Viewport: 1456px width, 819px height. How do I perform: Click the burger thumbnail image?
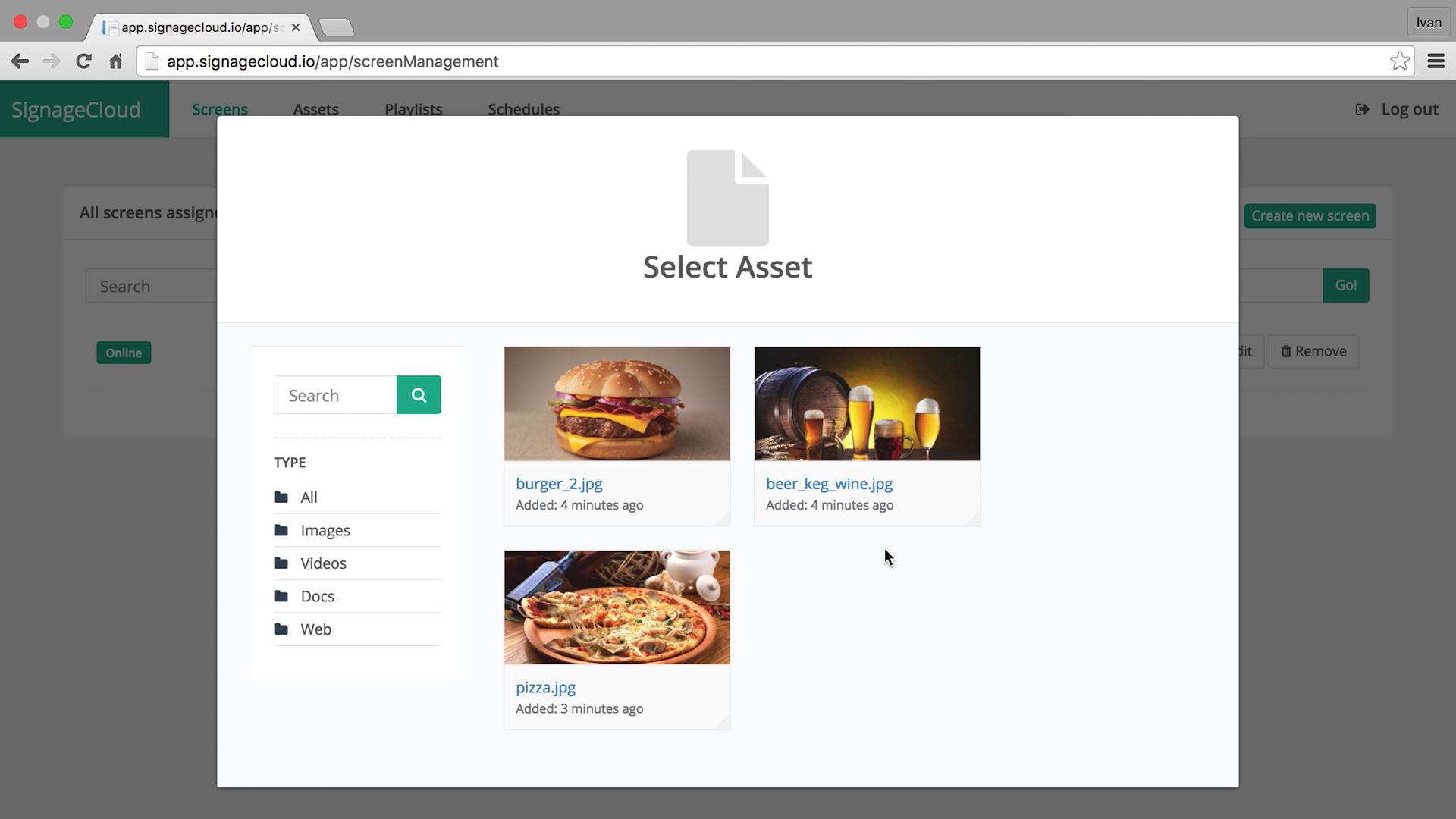[617, 403]
